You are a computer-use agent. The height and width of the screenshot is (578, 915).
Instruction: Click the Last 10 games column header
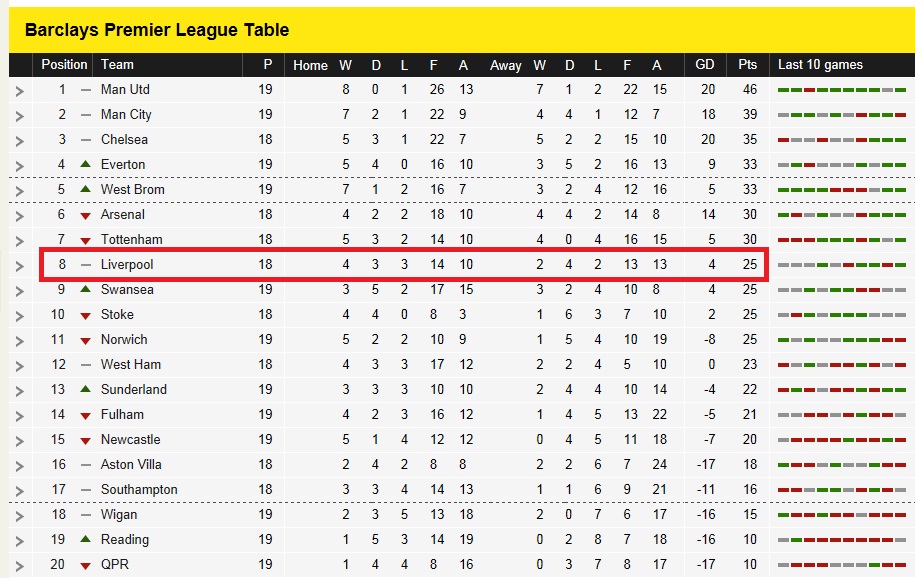point(820,64)
